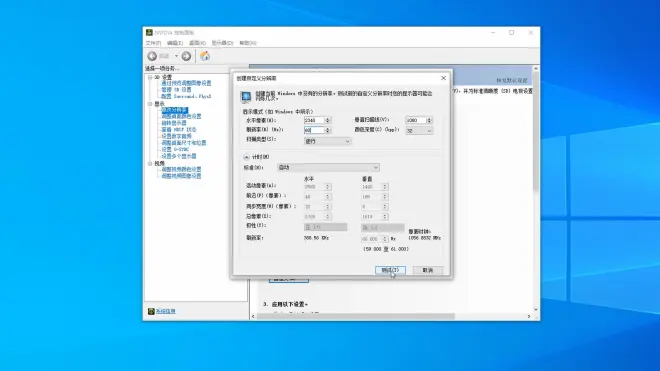
Task: Click the 测试(T) button
Action: point(390,270)
